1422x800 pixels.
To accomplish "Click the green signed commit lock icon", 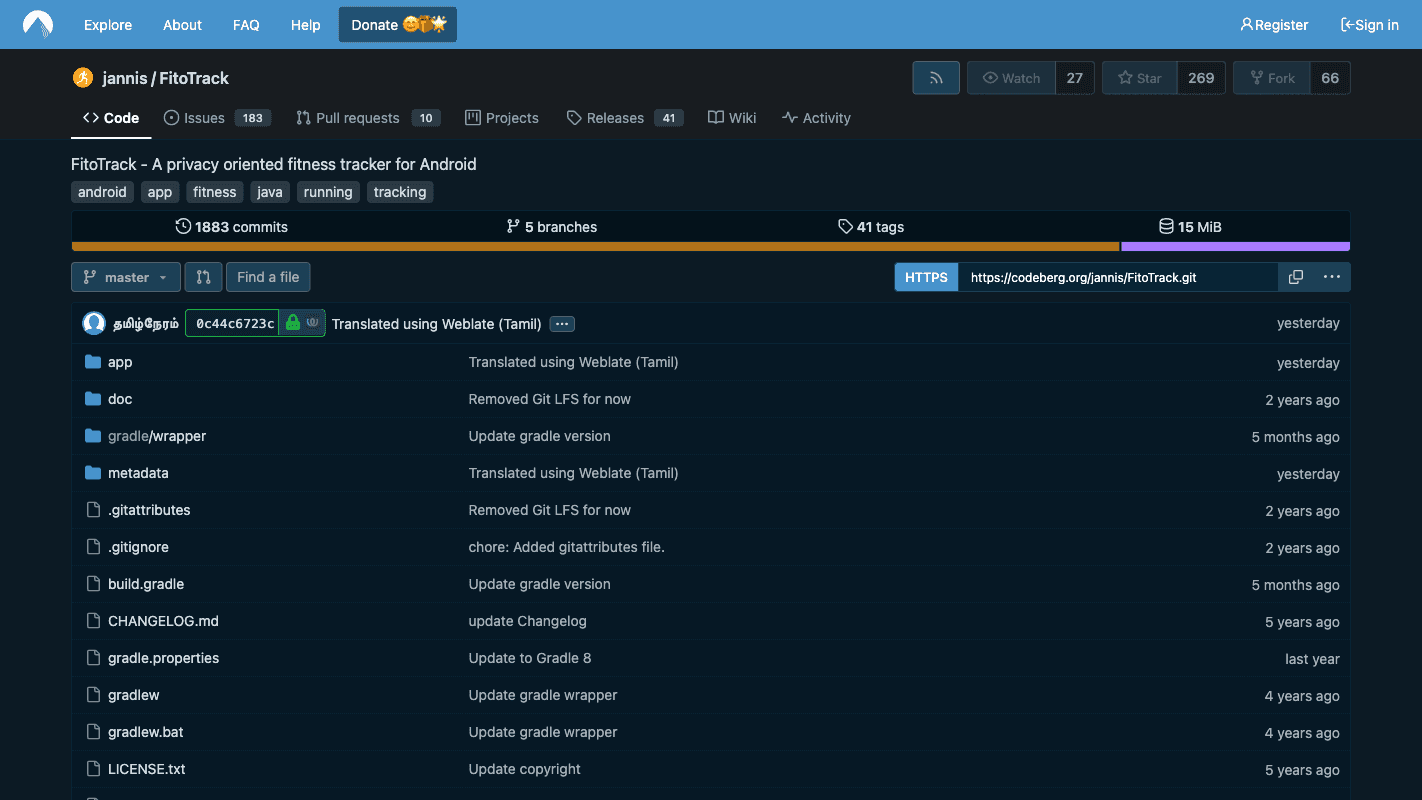I will pos(292,323).
